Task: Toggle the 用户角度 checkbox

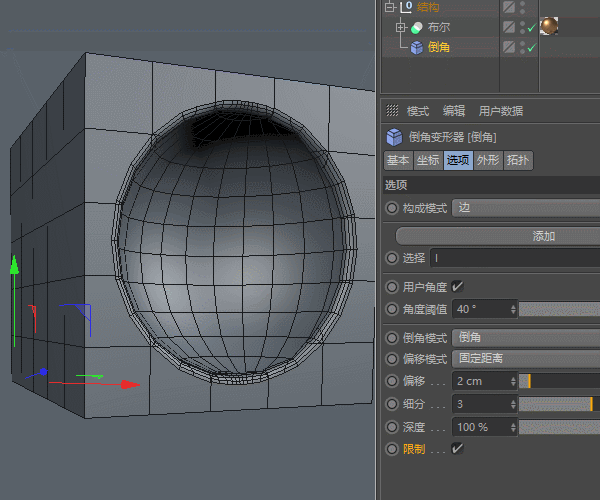Action: click(457, 287)
